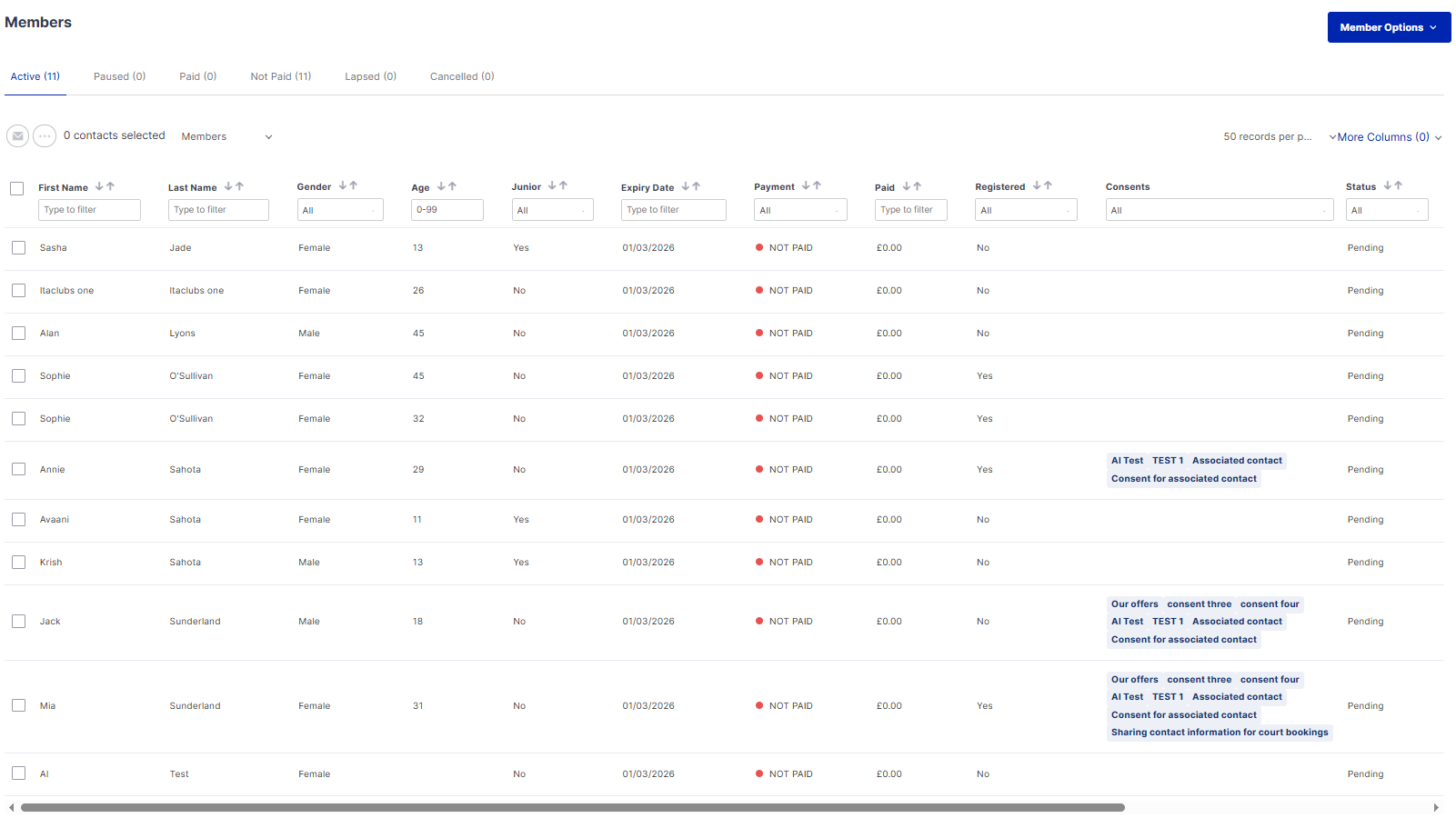Sort First Name column descending arrow
This screenshot has height=828, width=1456.
click(x=99, y=186)
